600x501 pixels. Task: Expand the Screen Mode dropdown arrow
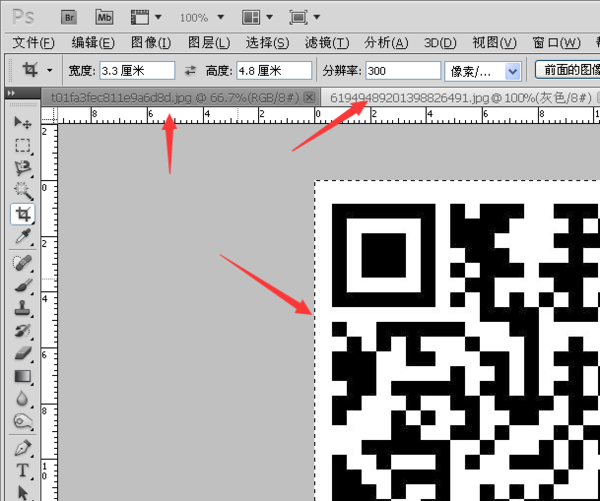(317, 17)
